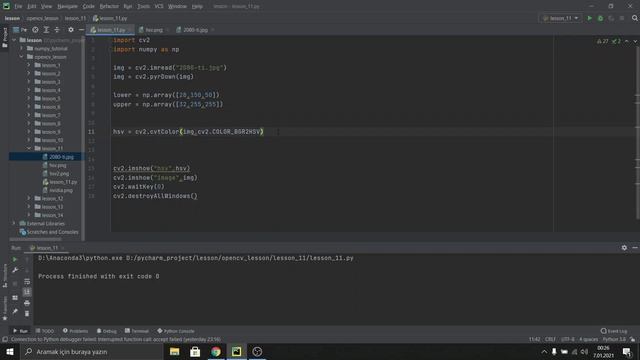Image resolution: width=640 pixels, height=360 pixels.
Task: Open Project view selector dropdown
Action: (20, 30)
